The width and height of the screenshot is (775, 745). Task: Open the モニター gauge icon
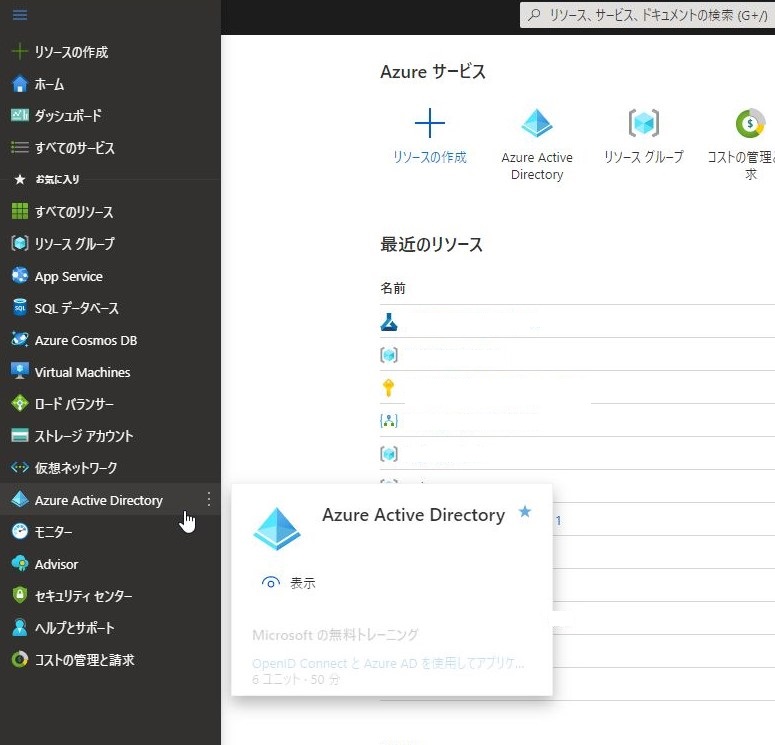pos(20,531)
